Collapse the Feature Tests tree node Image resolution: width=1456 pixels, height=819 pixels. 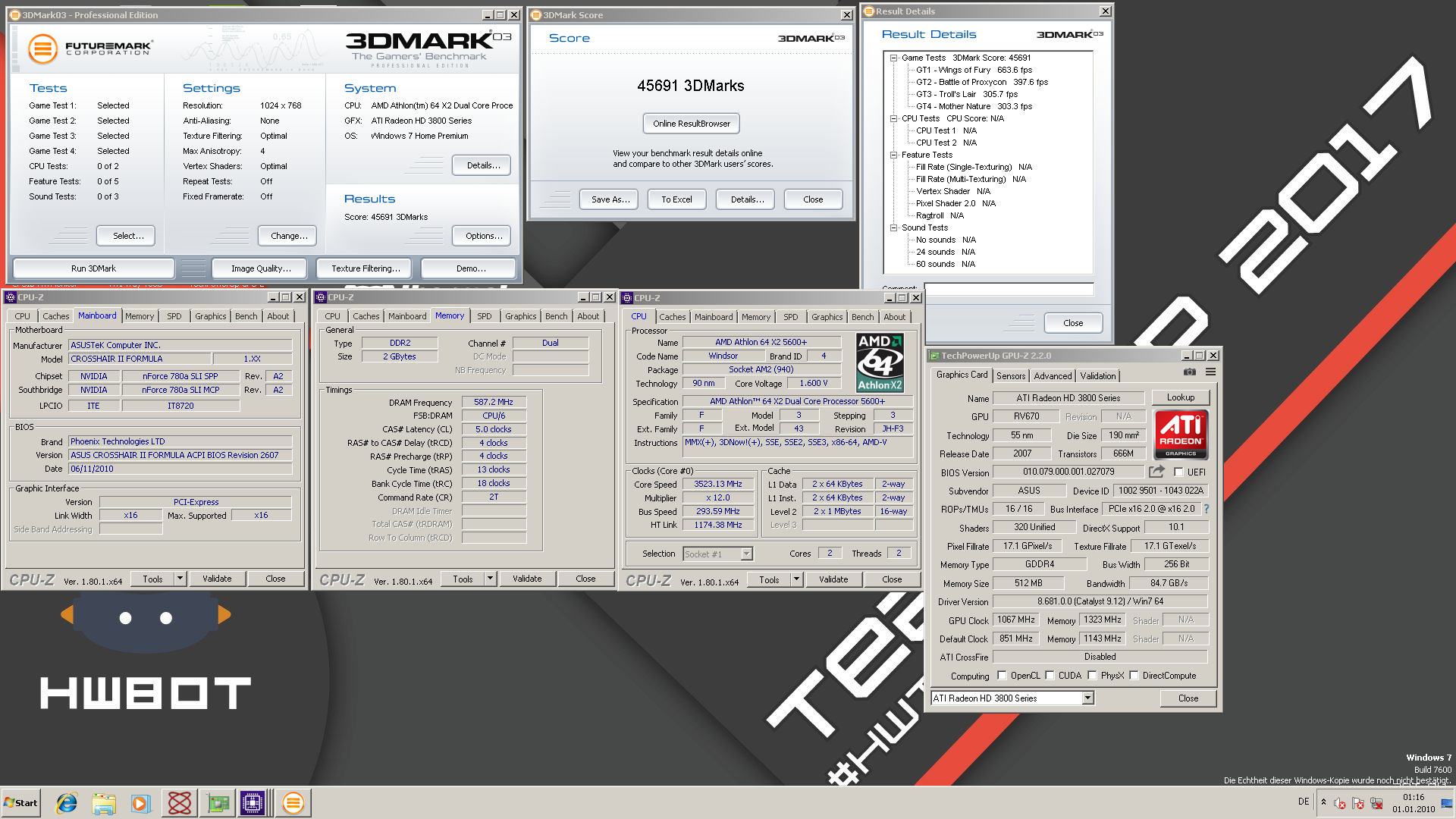coord(894,155)
